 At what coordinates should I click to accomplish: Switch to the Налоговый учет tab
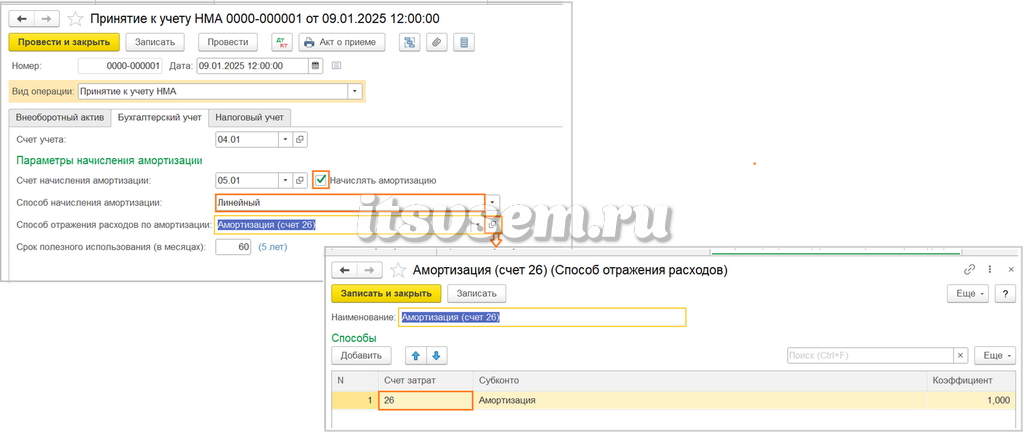[249, 118]
